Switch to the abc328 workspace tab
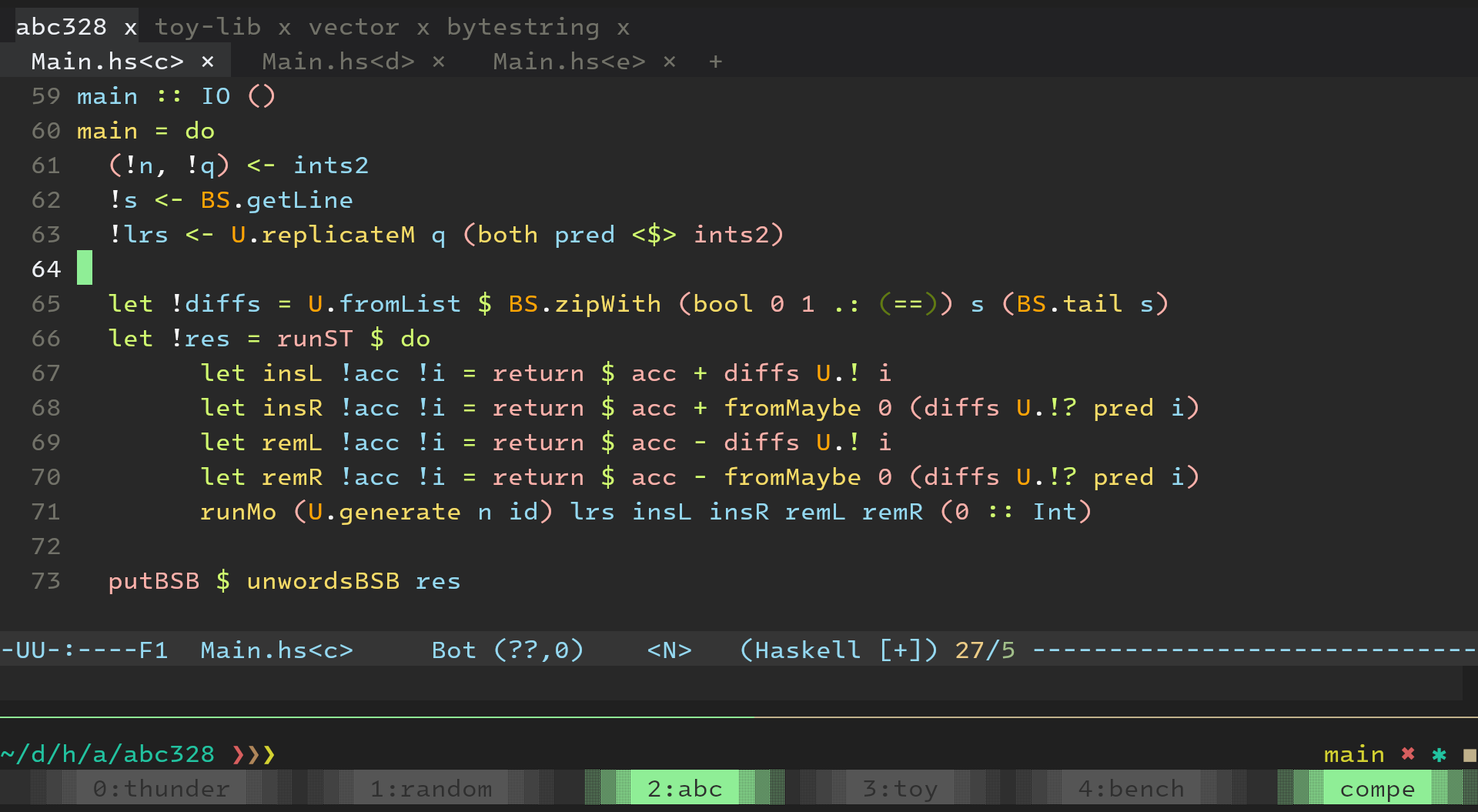1478x812 pixels. 61,27
